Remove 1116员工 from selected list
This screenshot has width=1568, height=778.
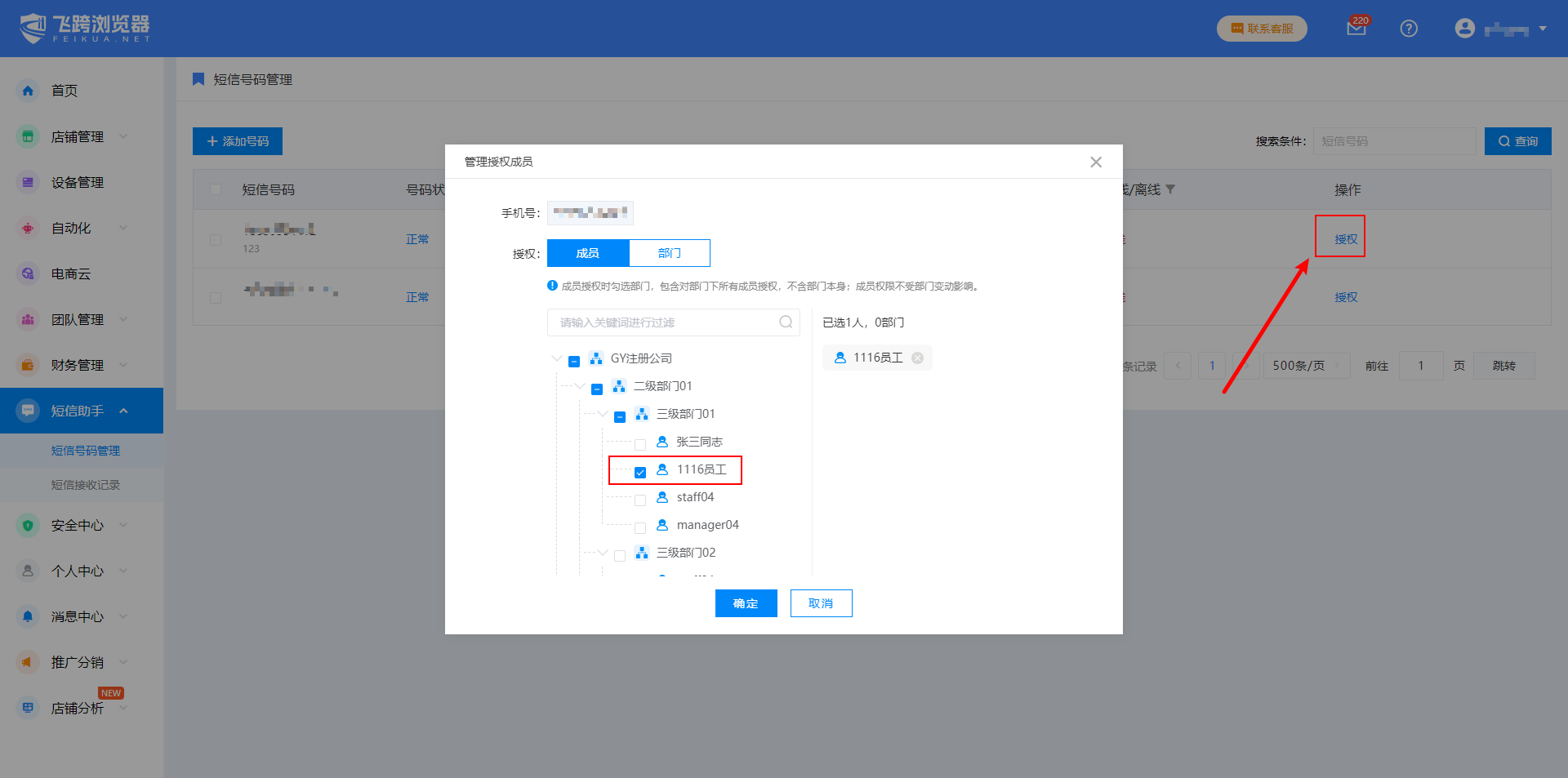pos(917,358)
